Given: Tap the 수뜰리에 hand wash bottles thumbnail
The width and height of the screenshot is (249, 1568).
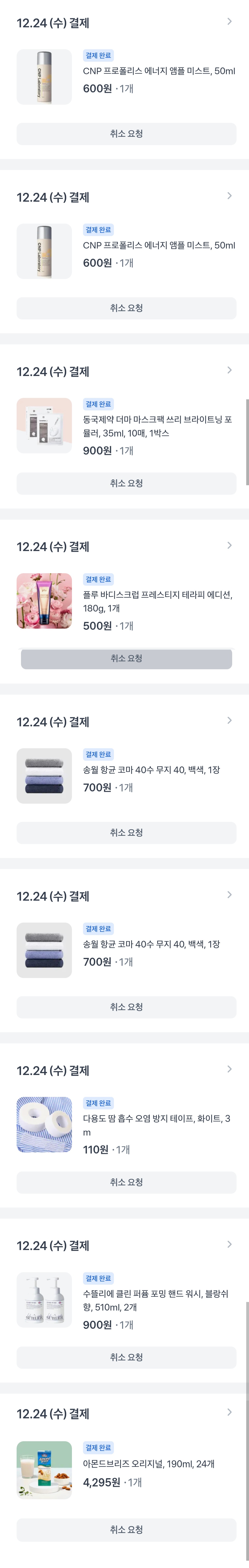Looking at the screenshot, I should (x=44, y=1300).
